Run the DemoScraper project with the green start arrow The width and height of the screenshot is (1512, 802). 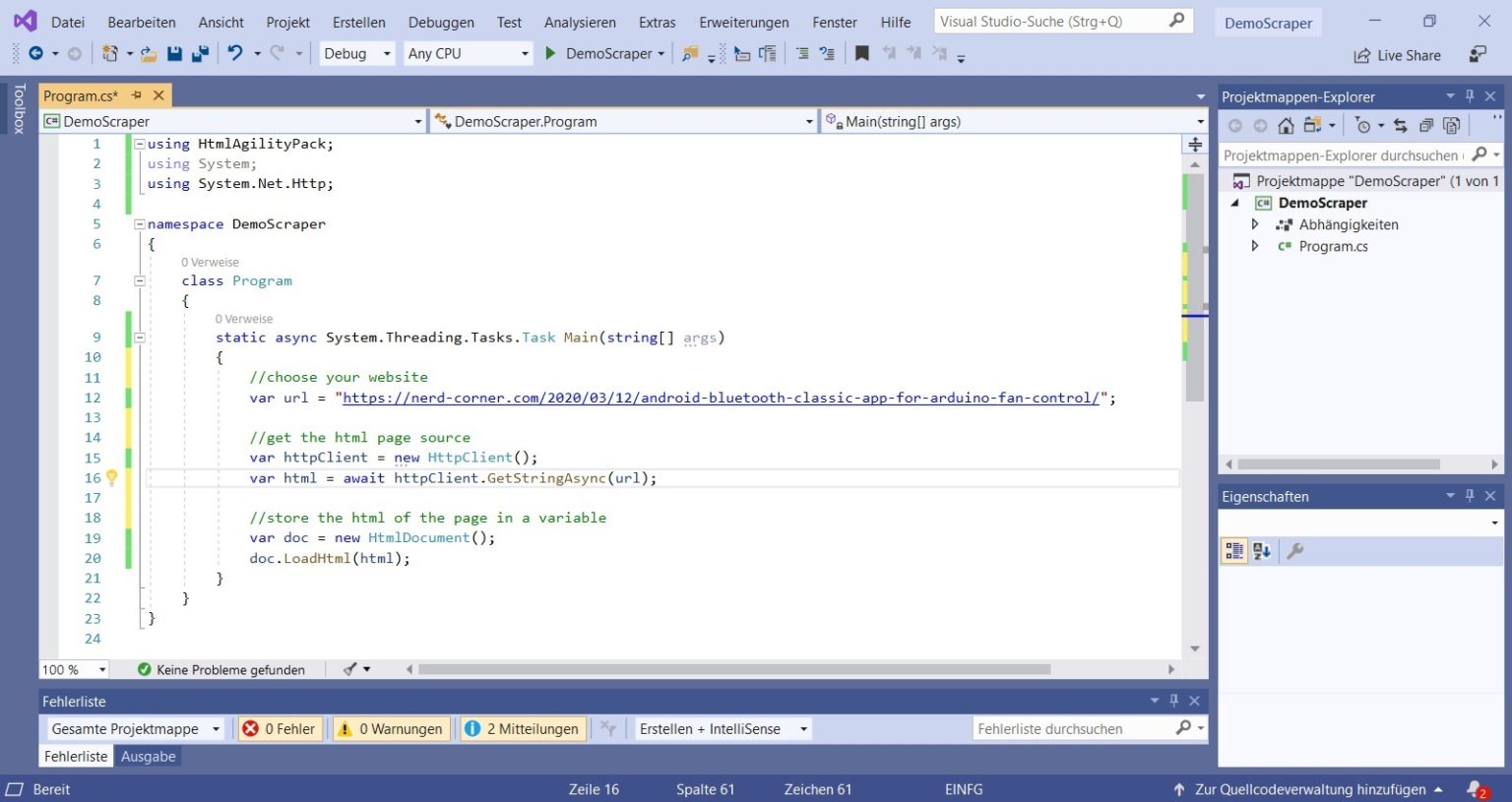point(549,53)
